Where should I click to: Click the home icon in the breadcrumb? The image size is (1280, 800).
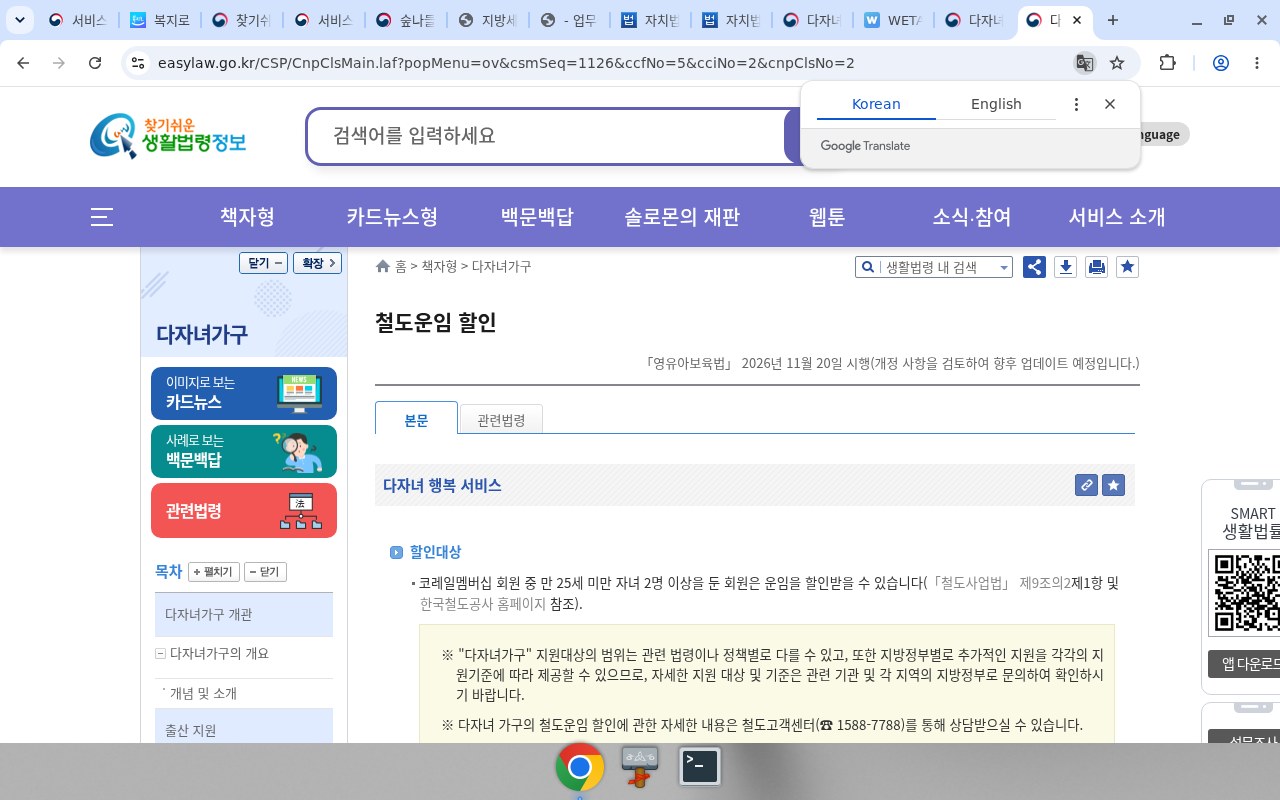[382, 267]
